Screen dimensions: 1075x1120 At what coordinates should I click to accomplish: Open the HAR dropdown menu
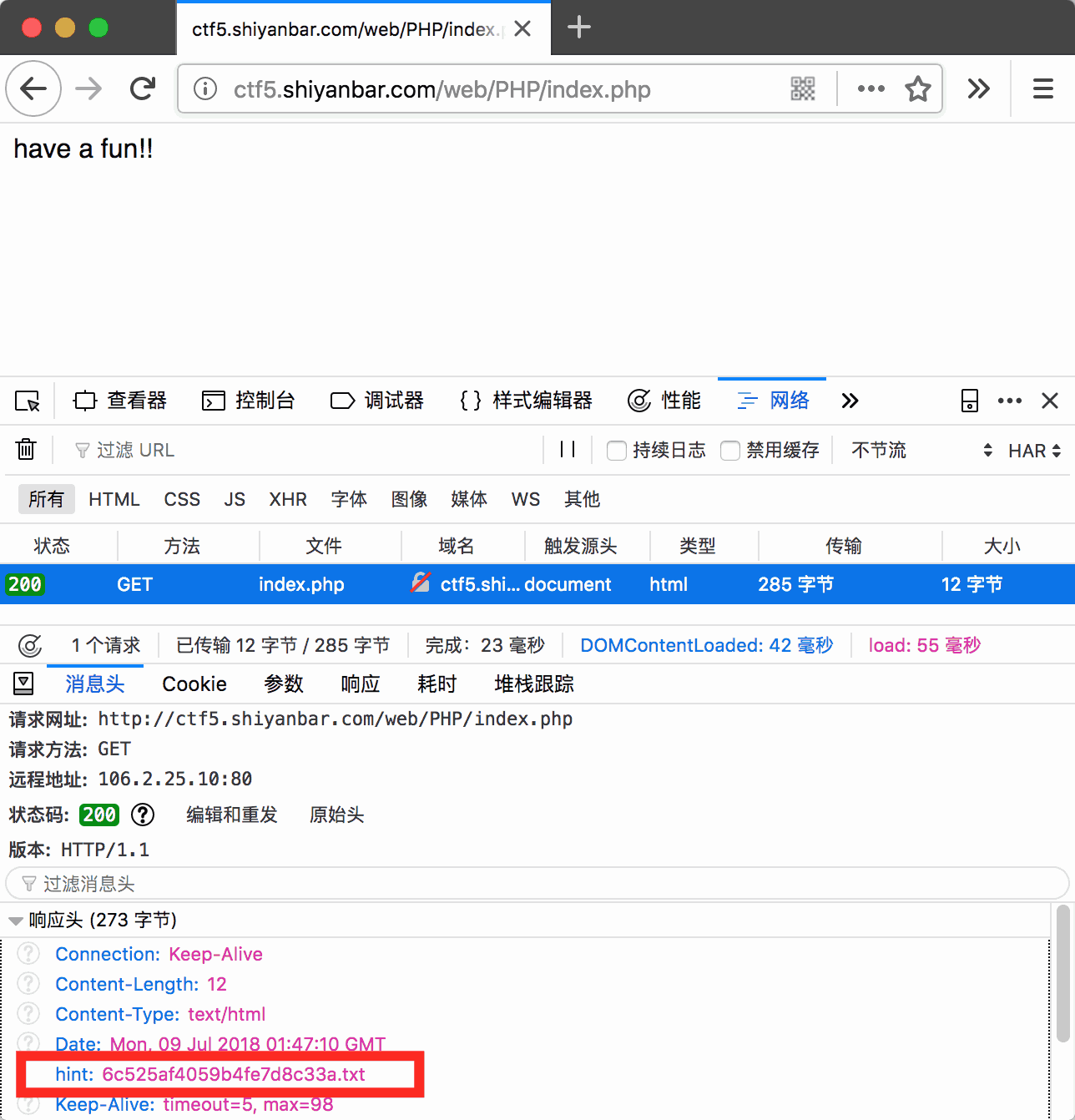pos(1034,451)
